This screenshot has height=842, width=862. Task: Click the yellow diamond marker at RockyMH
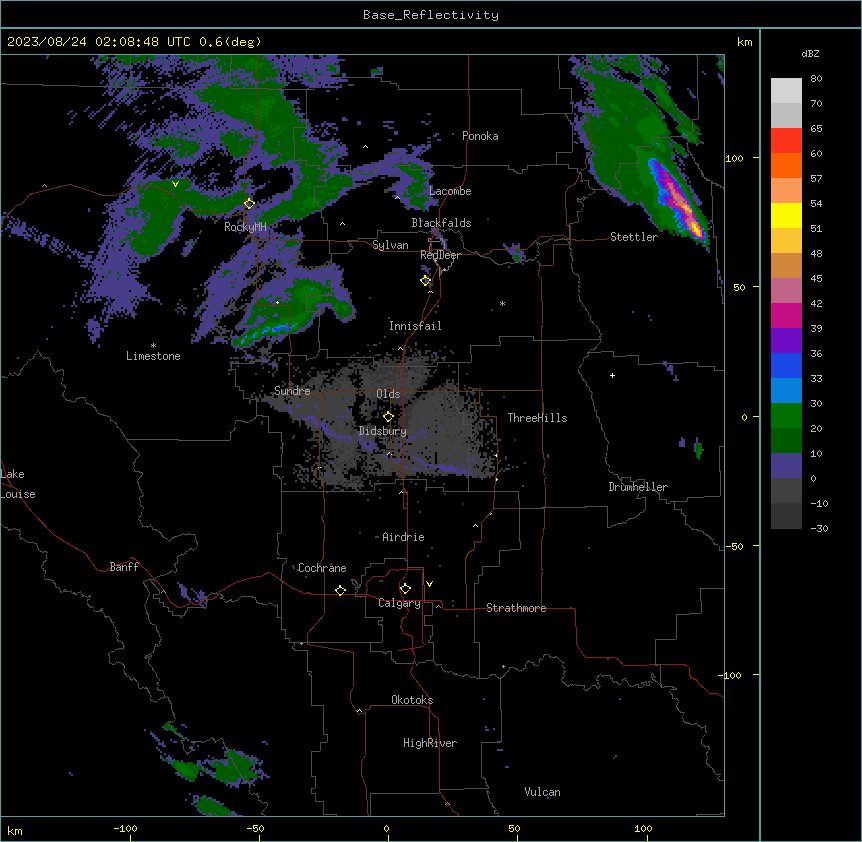click(249, 204)
